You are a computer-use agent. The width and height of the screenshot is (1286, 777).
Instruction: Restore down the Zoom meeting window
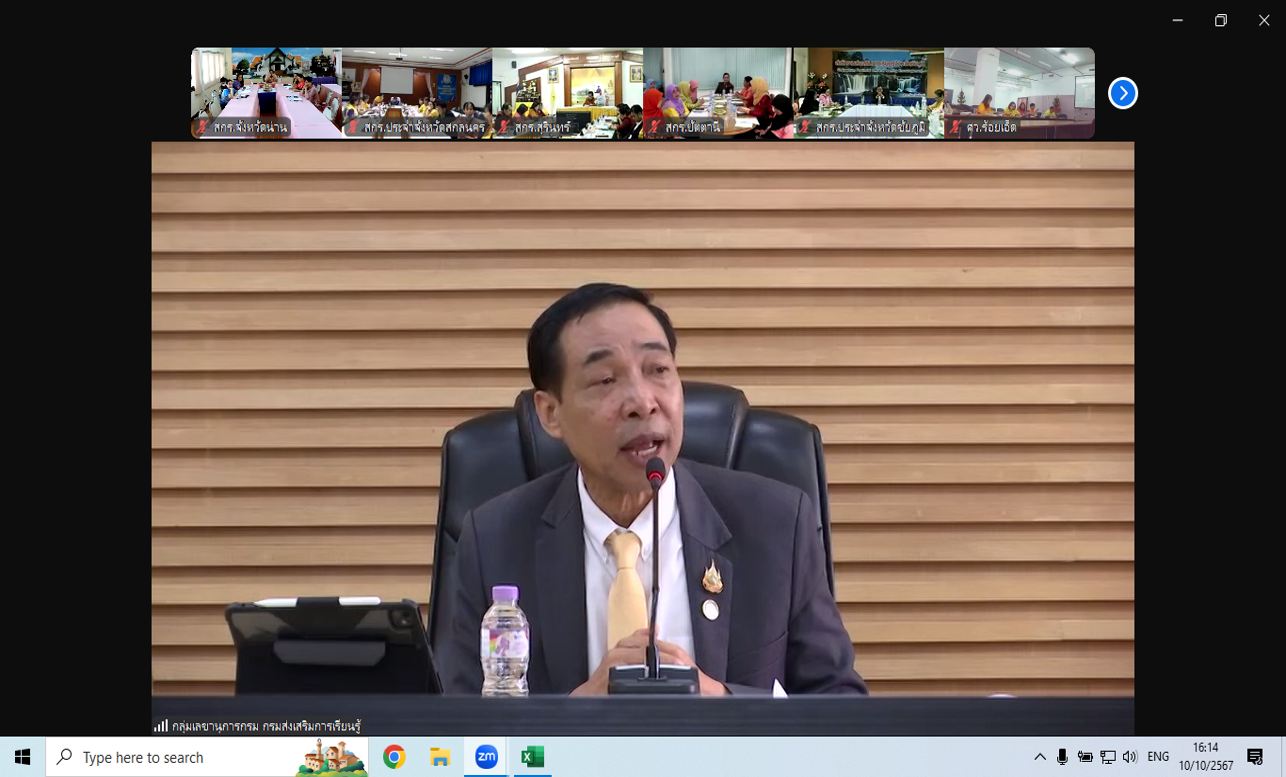(1221, 20)
